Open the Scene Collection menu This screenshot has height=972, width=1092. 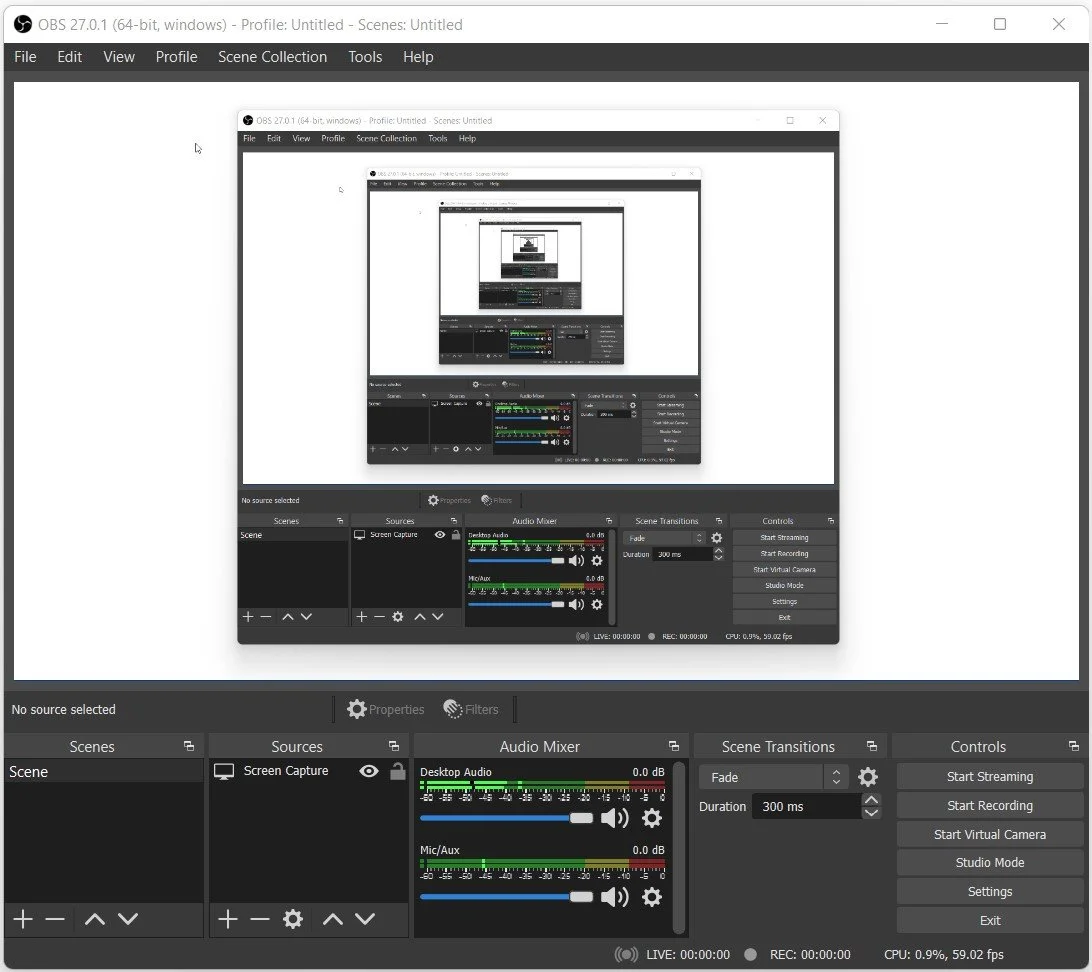pyautogui.click(x=272, y=56)
